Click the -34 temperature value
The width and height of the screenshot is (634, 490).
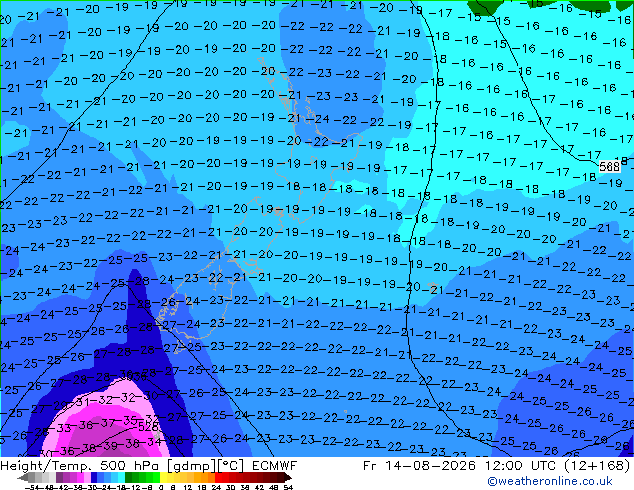click(x=152, y=442)
